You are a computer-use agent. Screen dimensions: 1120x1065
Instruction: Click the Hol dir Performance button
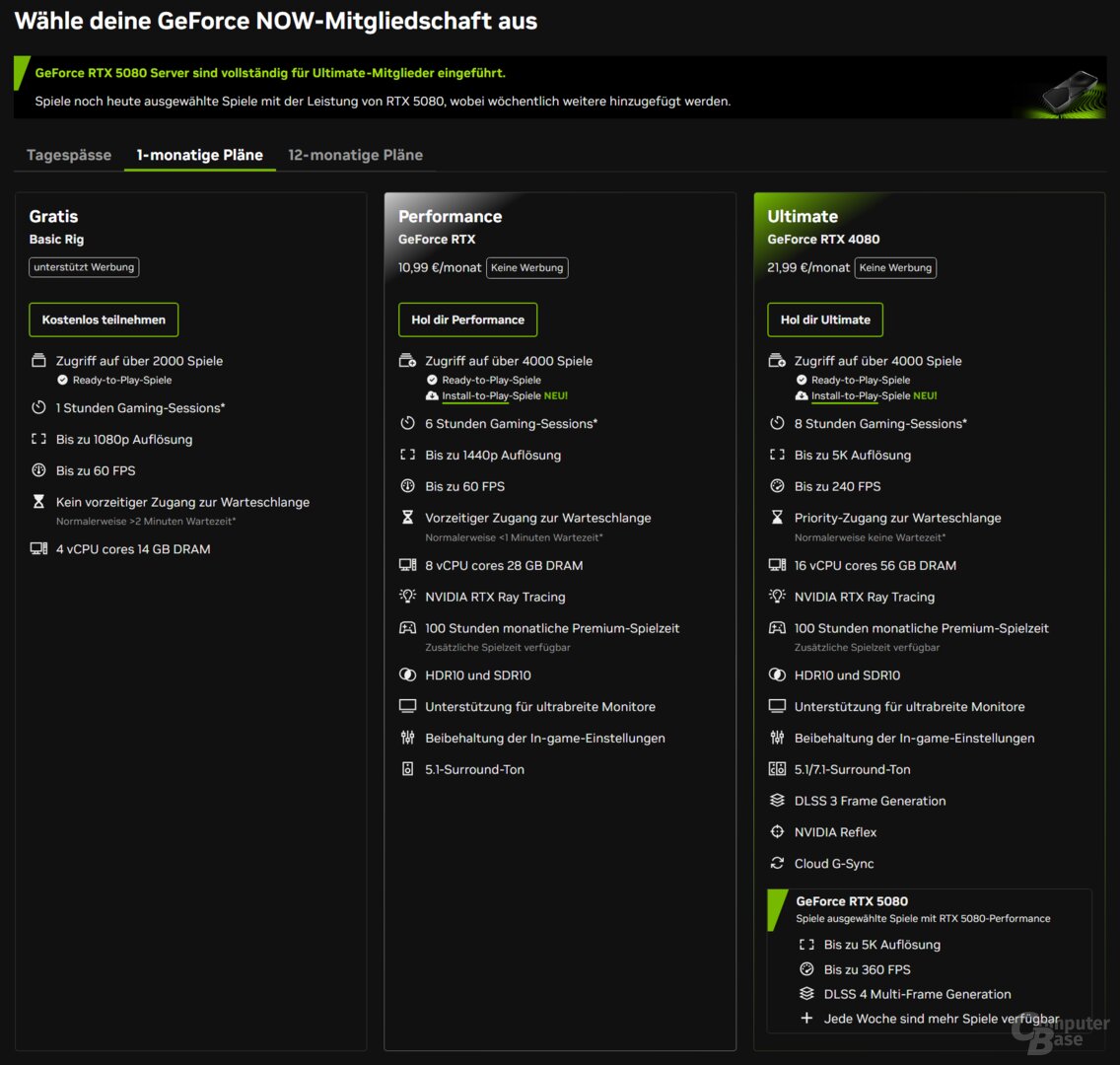click(467, 319)
